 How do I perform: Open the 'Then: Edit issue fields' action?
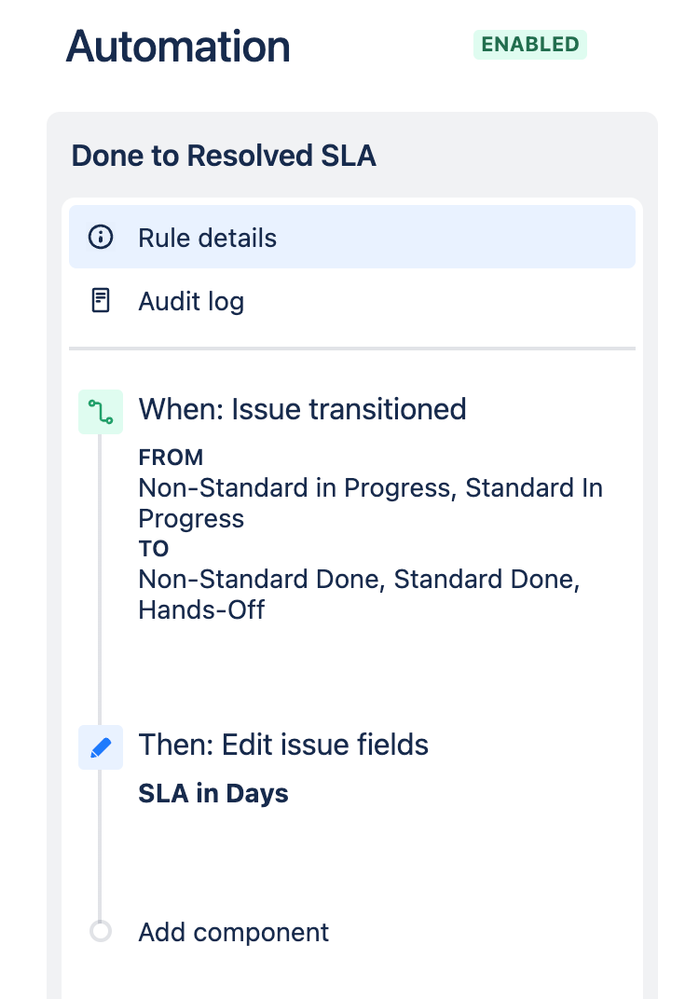(283, 745)
